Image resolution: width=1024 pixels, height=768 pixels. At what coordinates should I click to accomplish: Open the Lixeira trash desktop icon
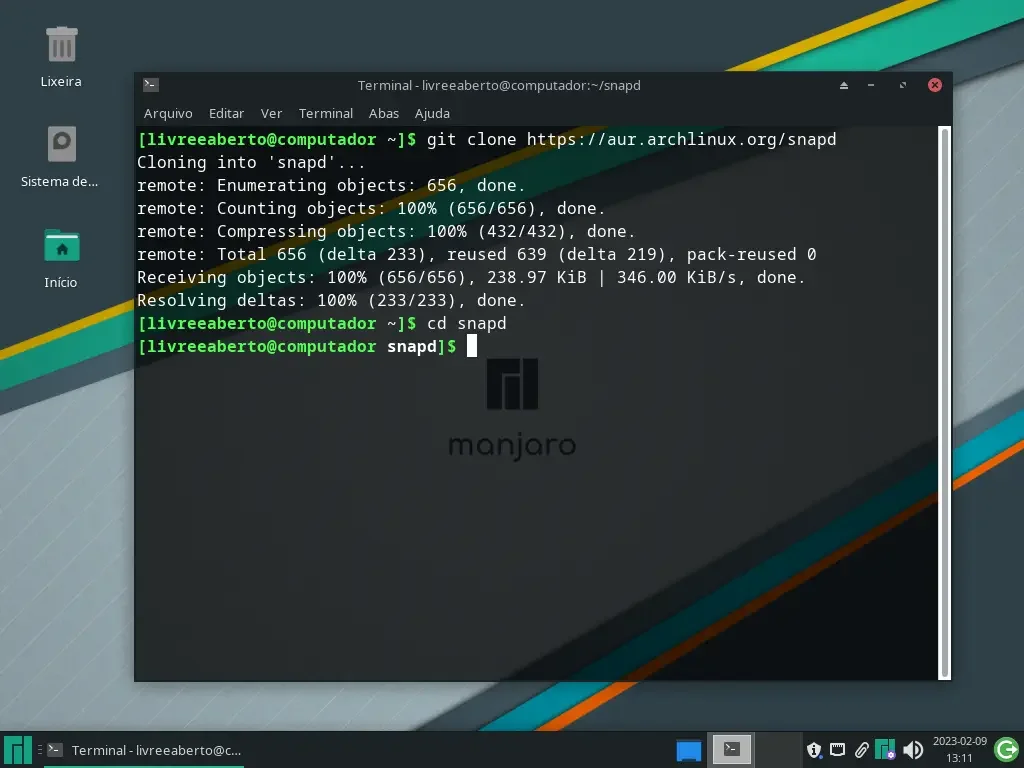coord(61,44)
